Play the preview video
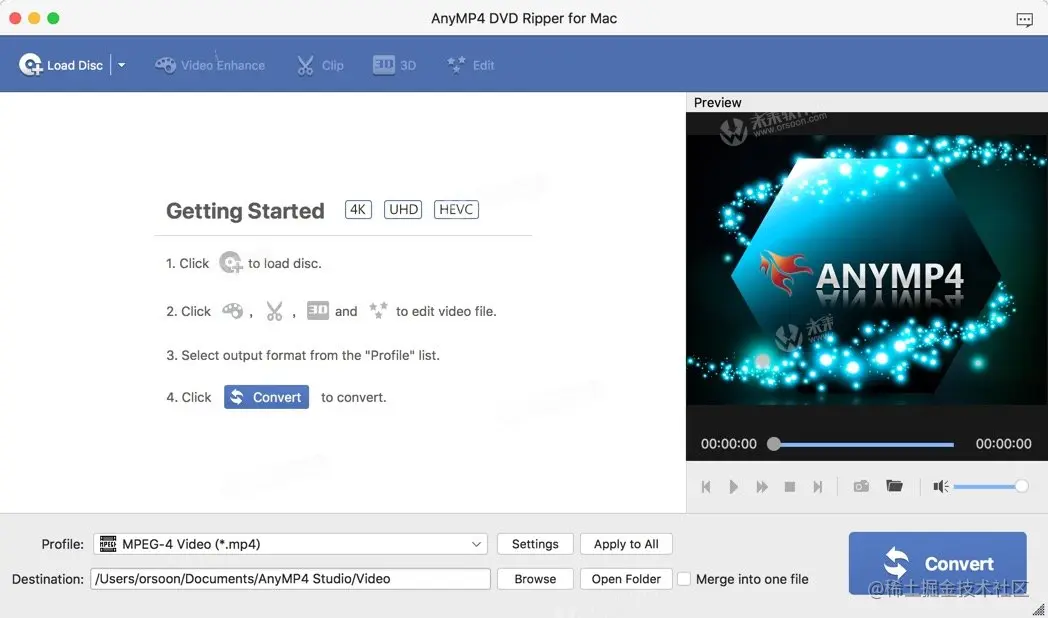Image resolution: width=1048 pixels, height=618 pixels. click(x=733, y=486)
